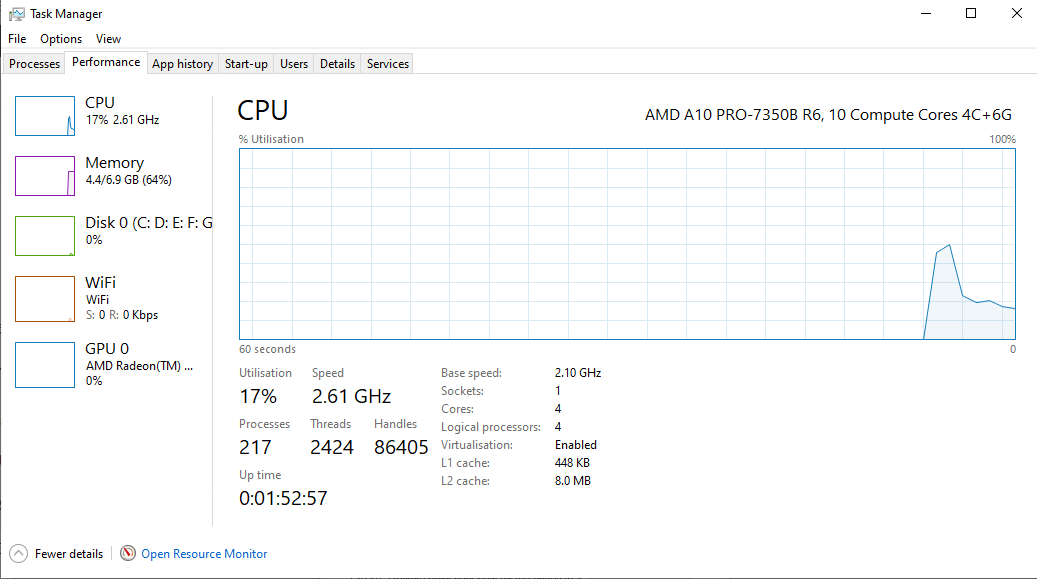Open the Disk 0 performance graph
The width and height of the screenshot is (1037, 579).
(45, 236)
